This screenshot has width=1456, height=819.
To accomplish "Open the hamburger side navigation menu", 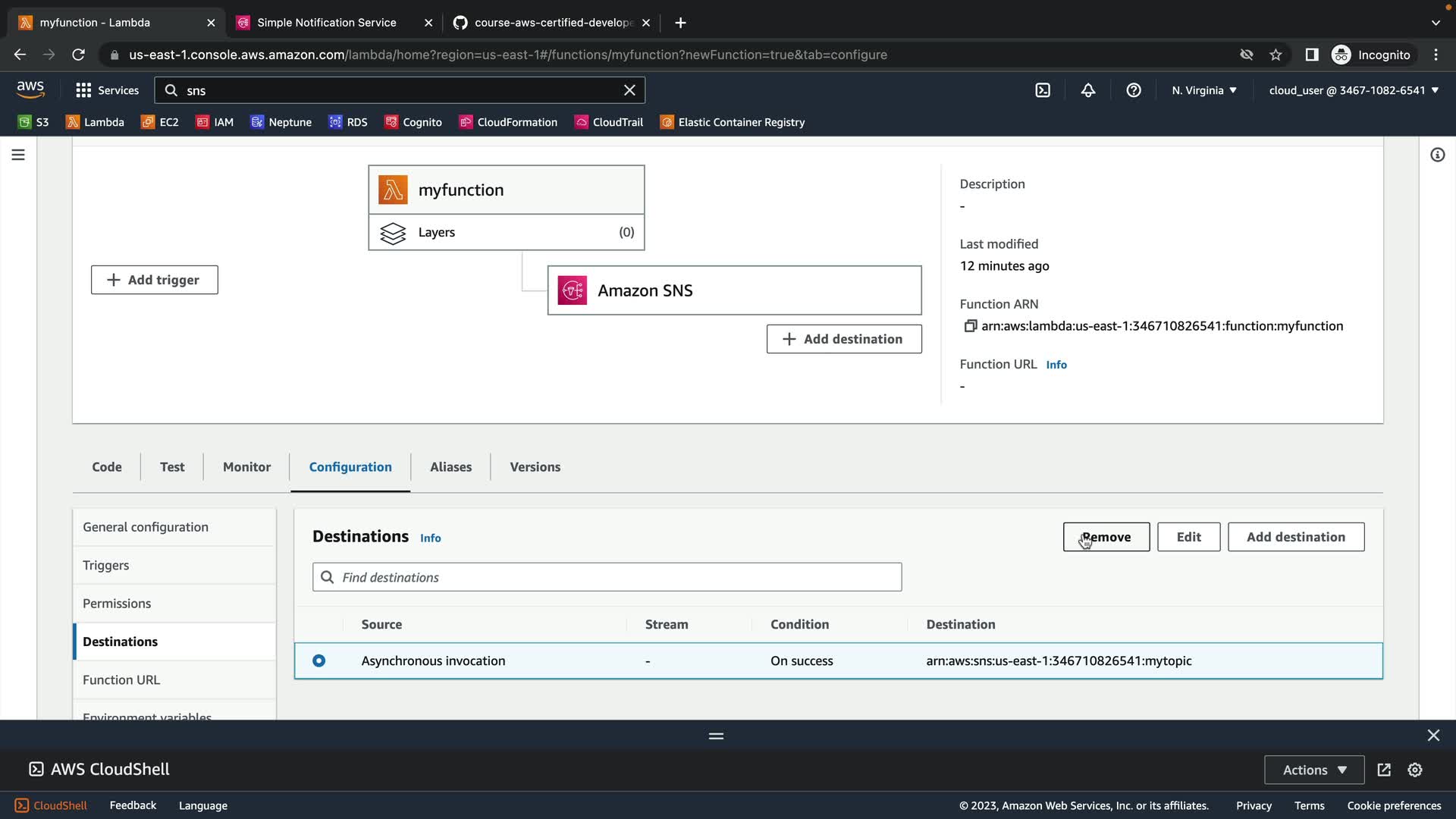I will tap(18, 155).
